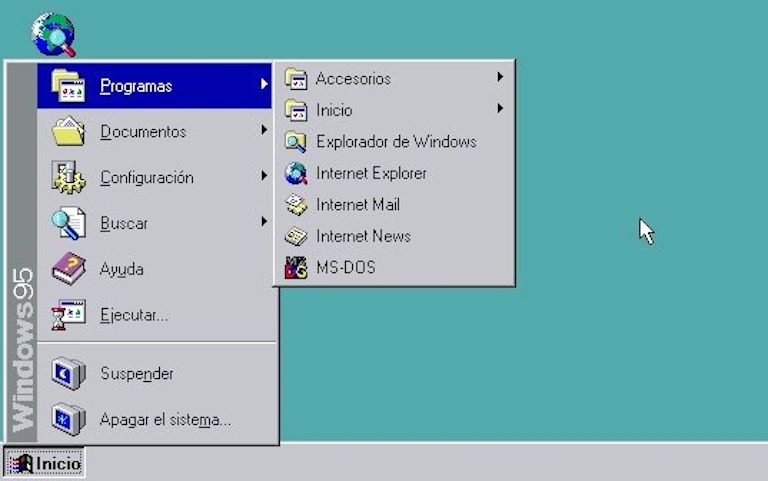
Task: Click the Documentos folder icon
Action: pos(69,131)
